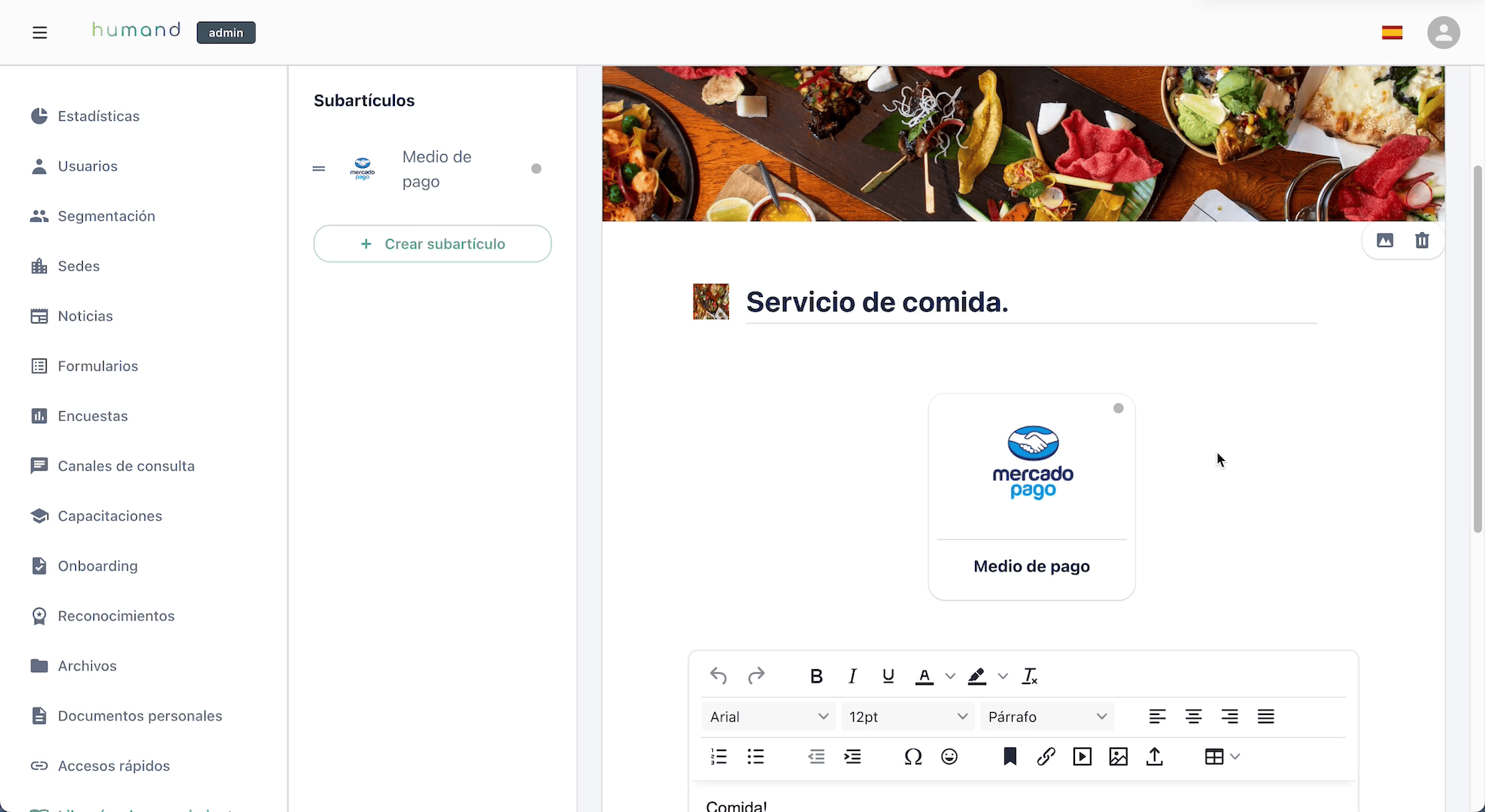Open text color picker dropdown arrow

point(950,676)
